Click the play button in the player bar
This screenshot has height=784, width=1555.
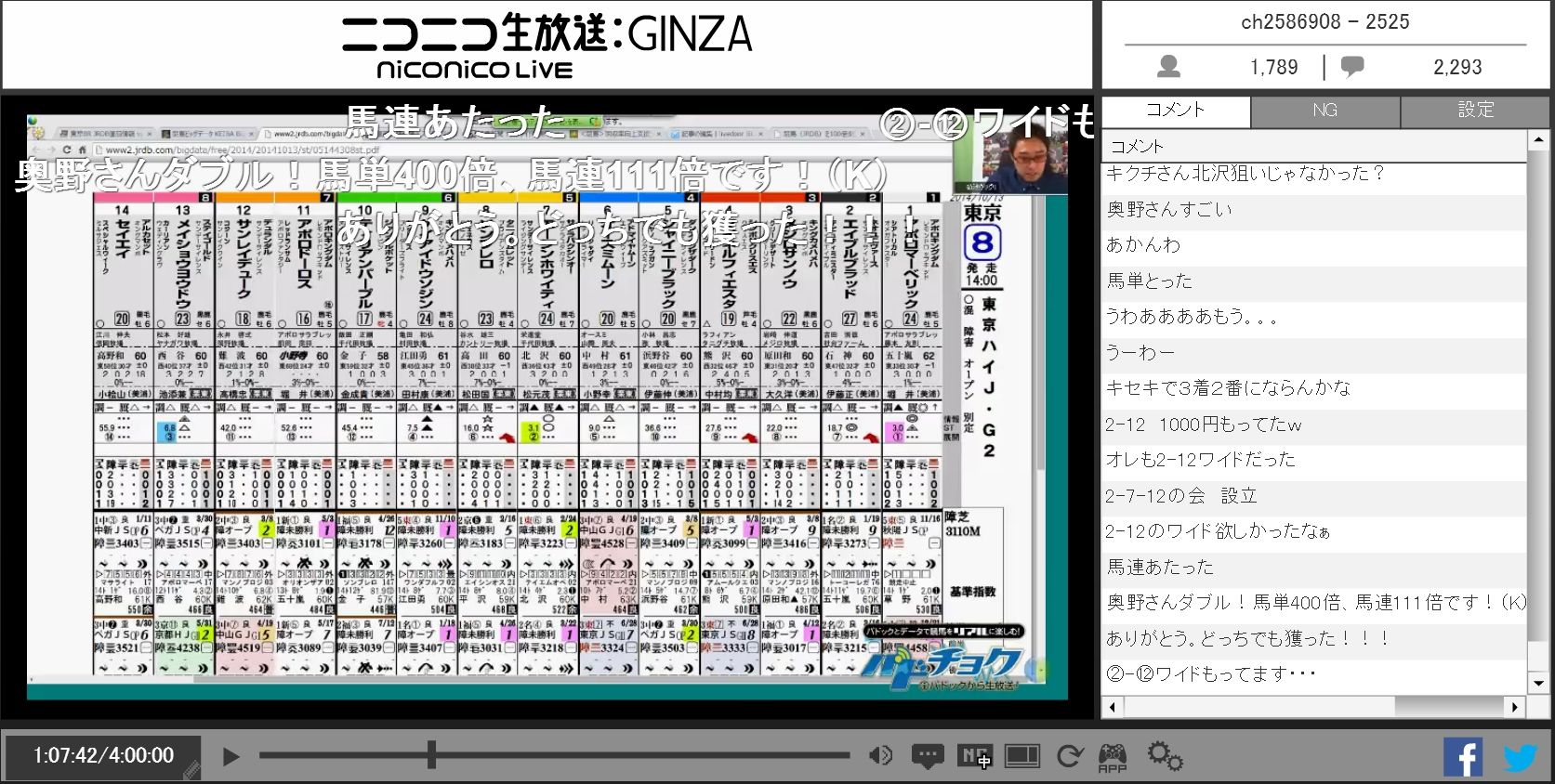(231, 757)
